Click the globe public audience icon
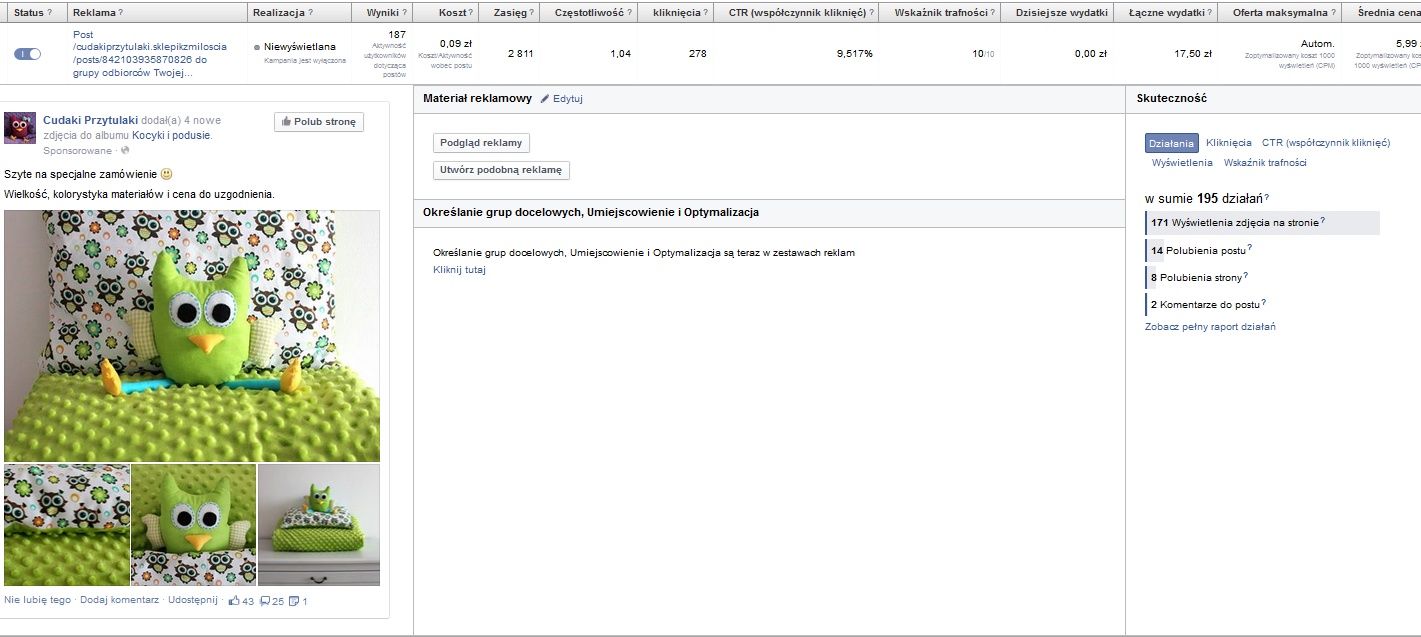 (125, 150)
